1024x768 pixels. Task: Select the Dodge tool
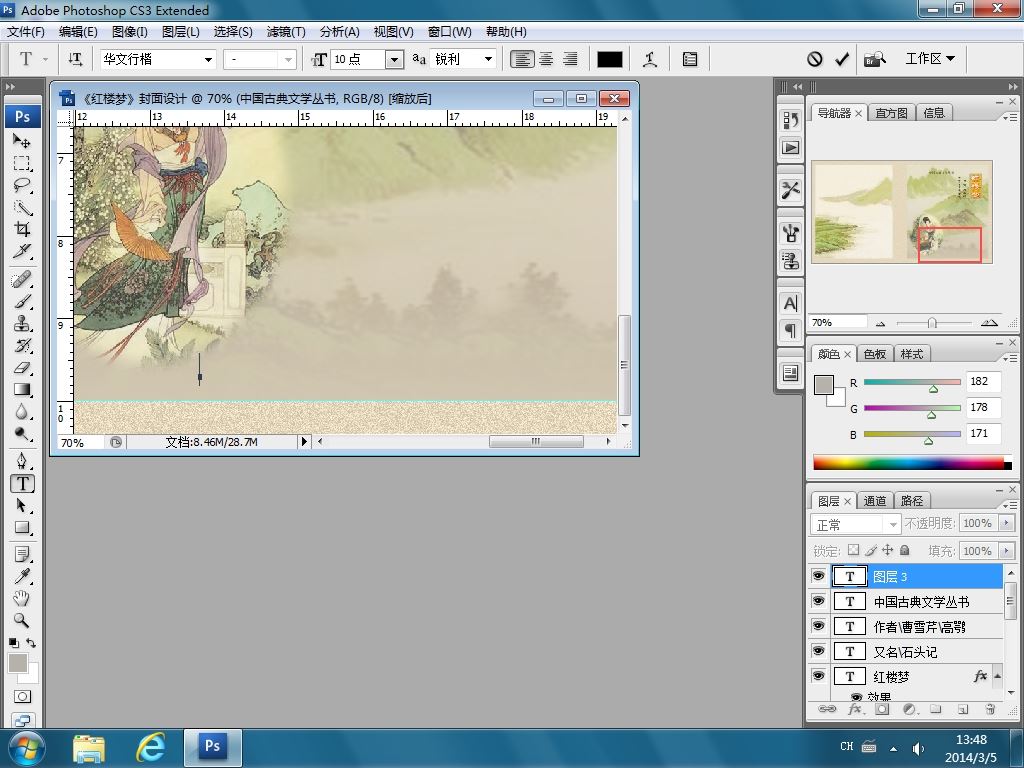click(22, 434)
